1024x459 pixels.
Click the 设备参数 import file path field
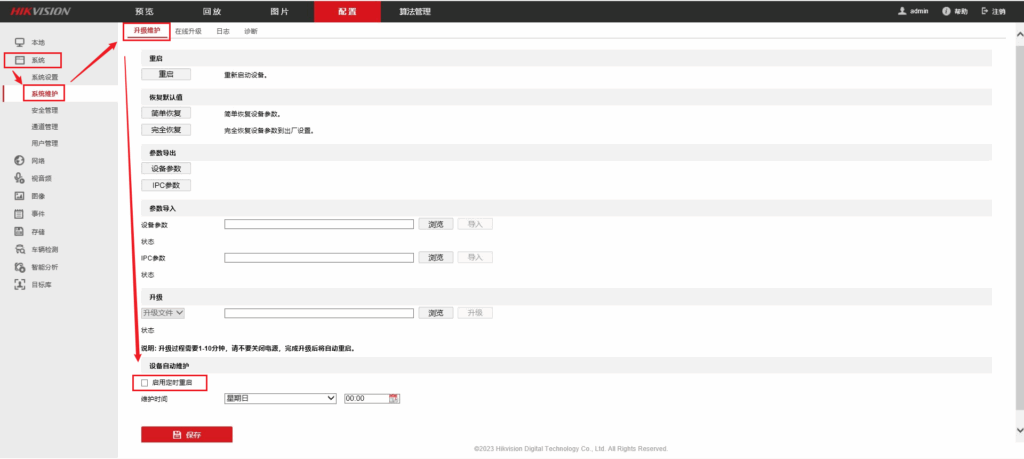[x=318, y=225]
